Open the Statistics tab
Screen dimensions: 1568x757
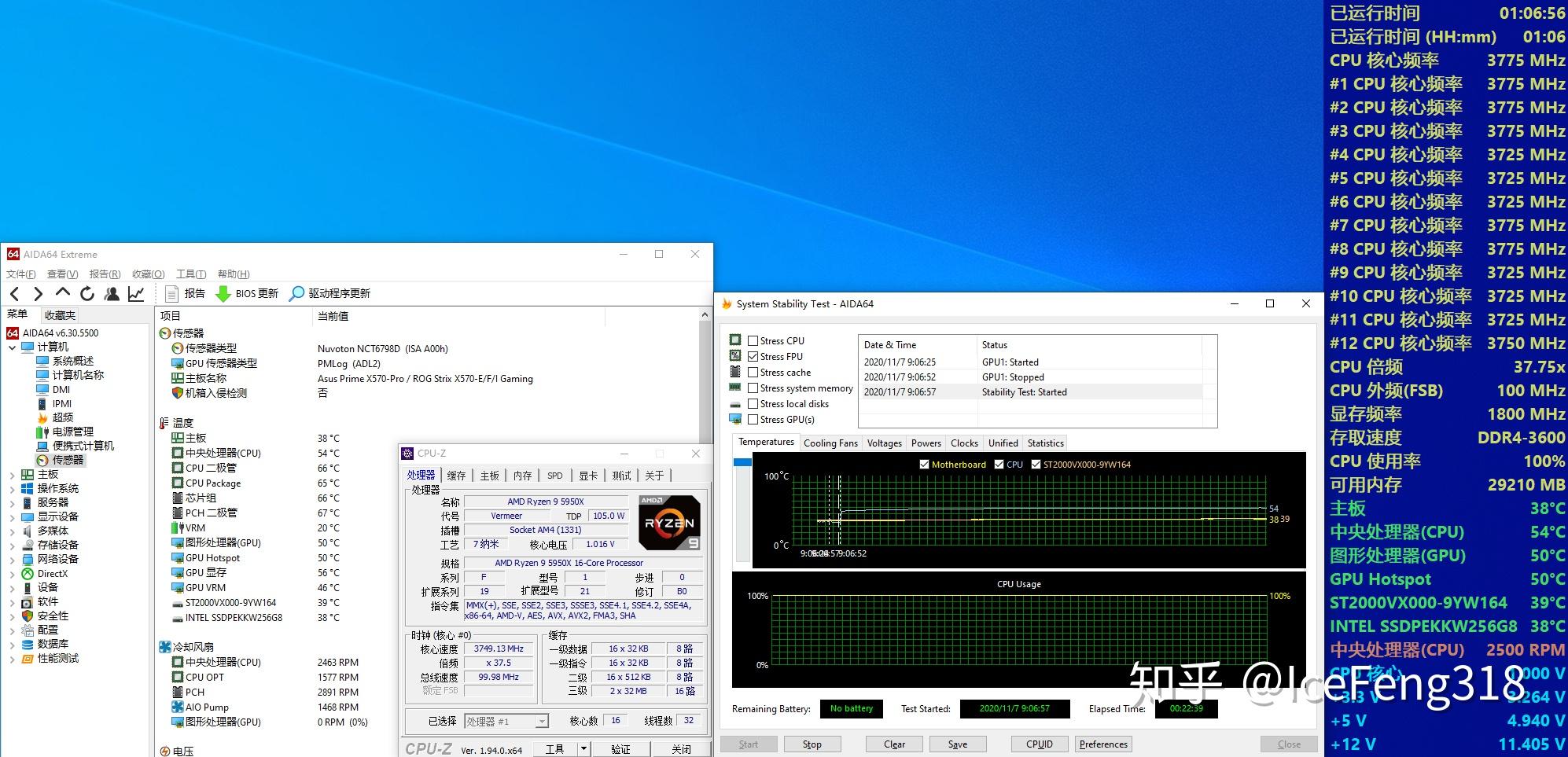pos(1045,443)
